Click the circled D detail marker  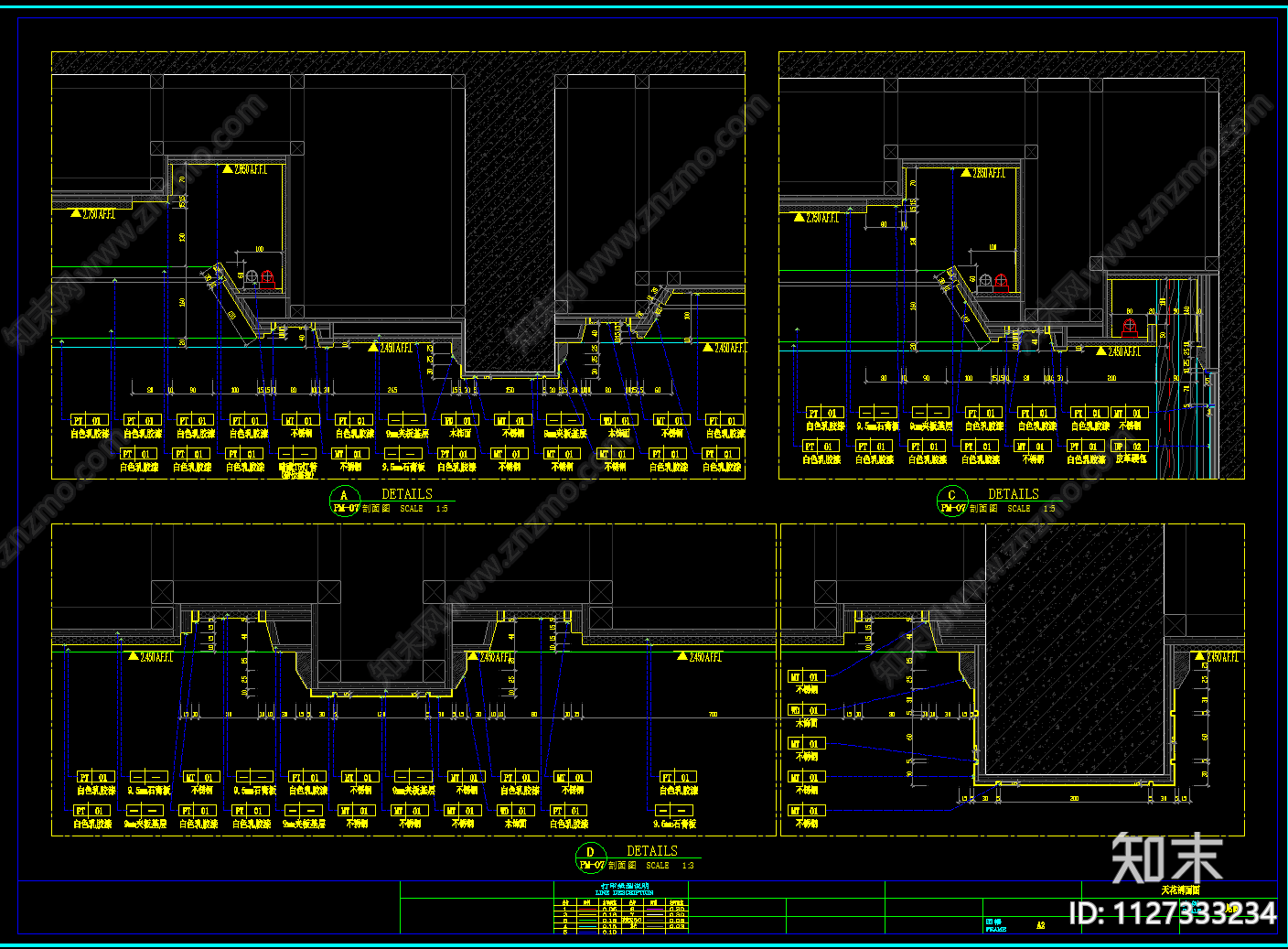click(x=591, y=858)
